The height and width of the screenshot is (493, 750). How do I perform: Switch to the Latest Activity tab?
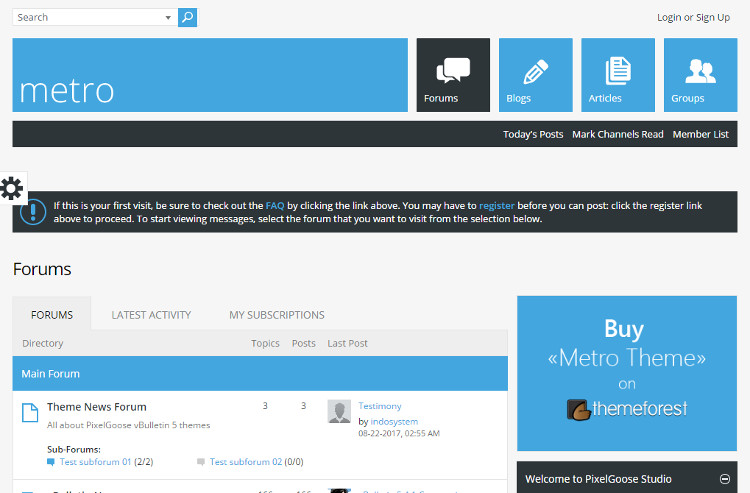pos(151,315)
